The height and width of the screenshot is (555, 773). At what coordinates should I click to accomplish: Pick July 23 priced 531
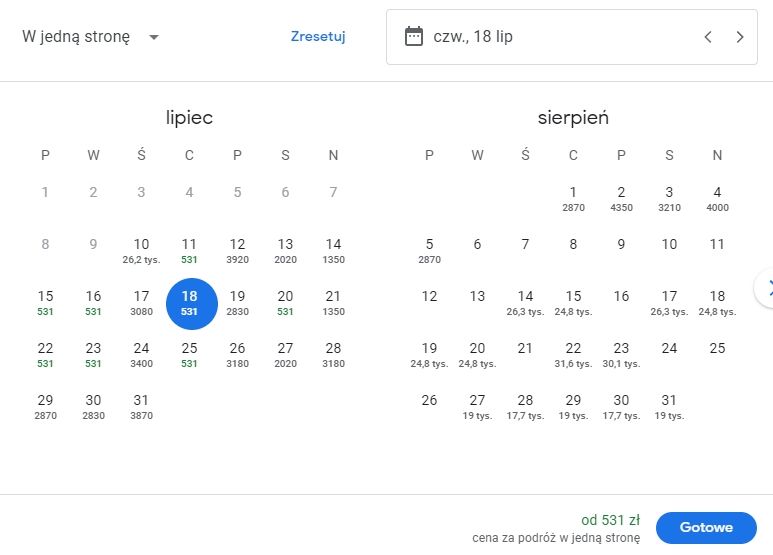[93, 355]
